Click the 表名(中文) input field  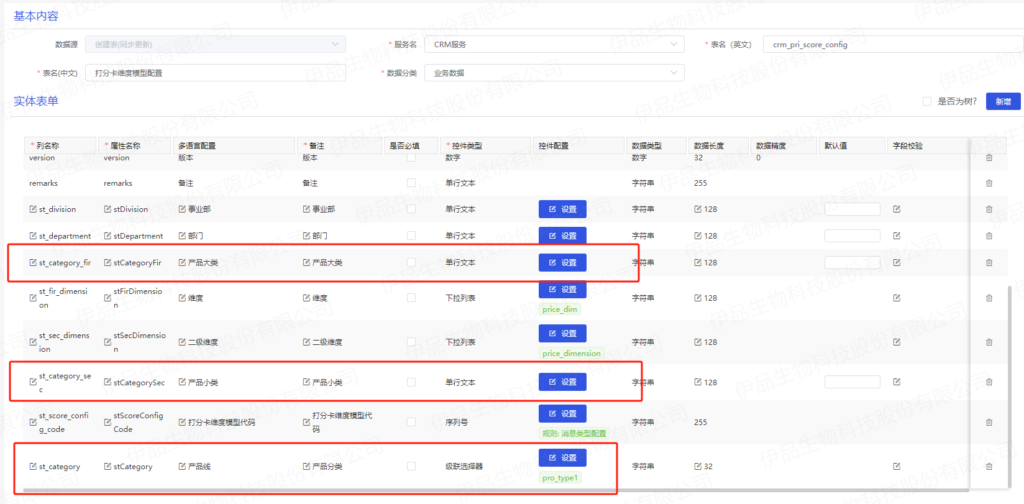pyautogui.click(x=216, y=73)
